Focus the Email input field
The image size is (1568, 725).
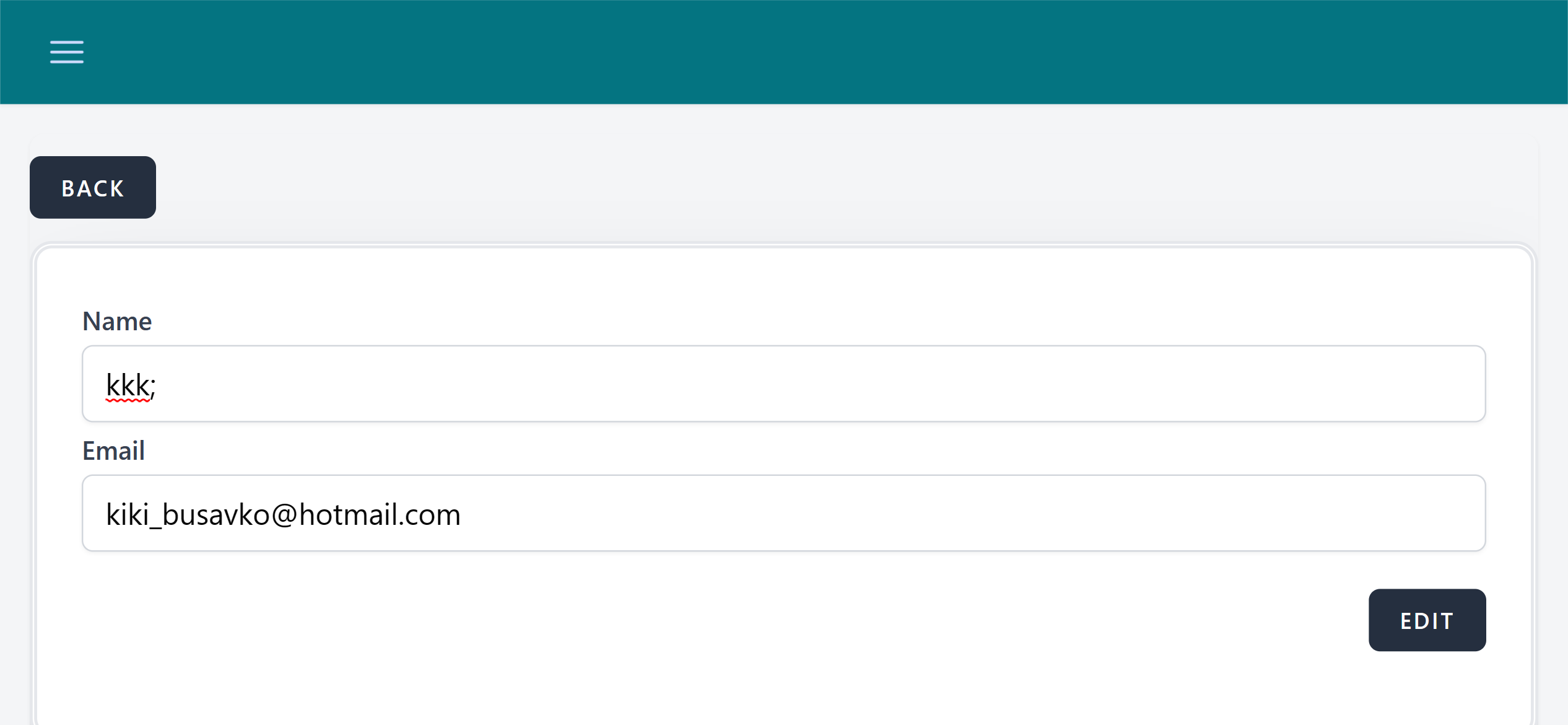[x=783, y=514]
